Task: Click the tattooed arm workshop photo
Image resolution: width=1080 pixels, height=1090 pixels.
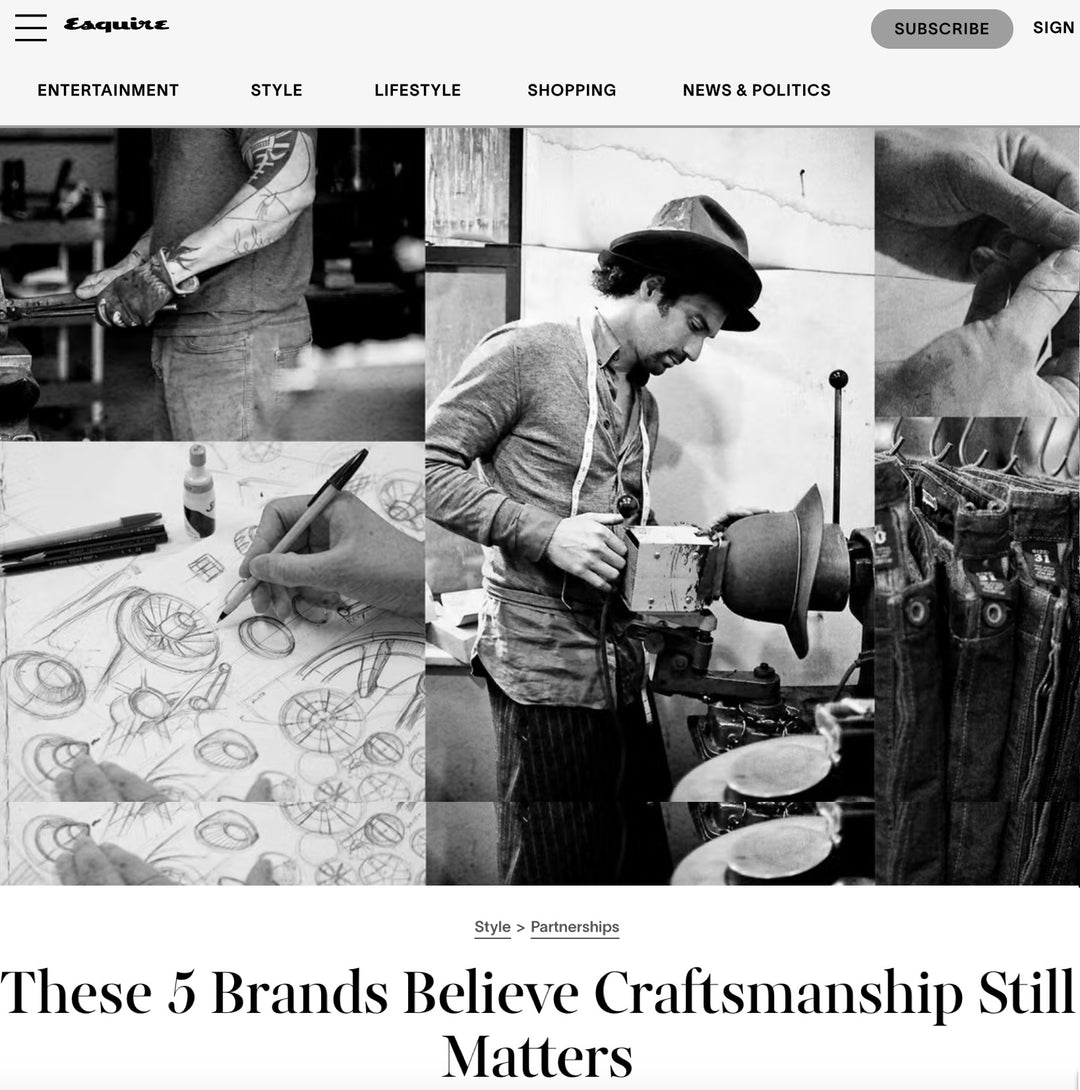Action: (x=212, y=284)
